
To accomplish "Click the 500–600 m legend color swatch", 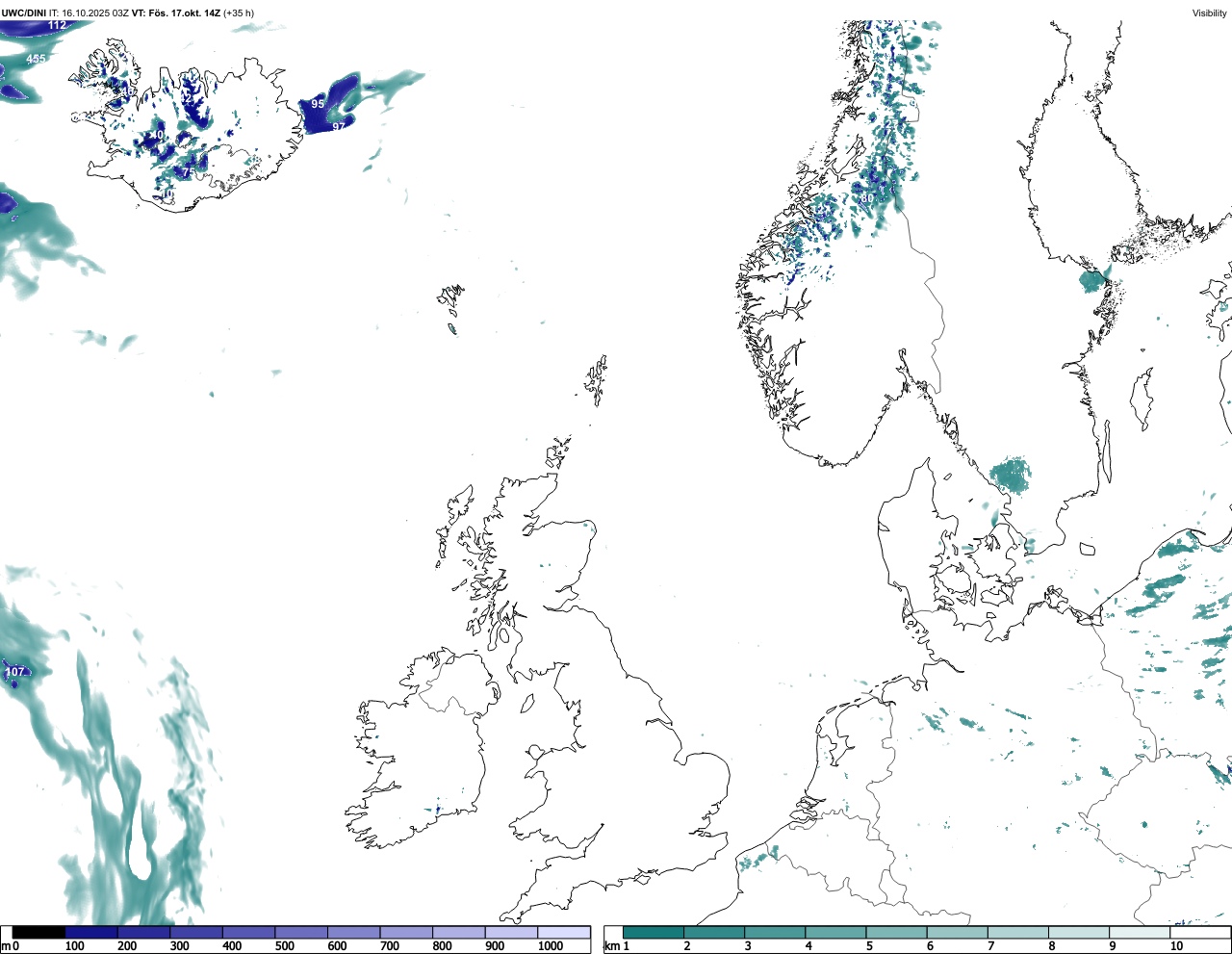I will click(x=301, y=932).
